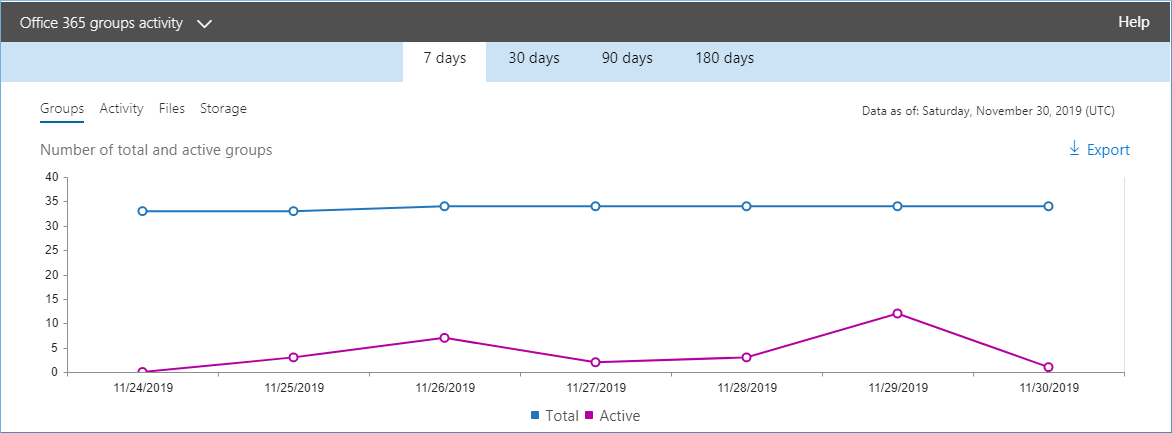Screen dimensions: 1172x433
Task: Switch to the 30 days period
Action: [534, 58]
